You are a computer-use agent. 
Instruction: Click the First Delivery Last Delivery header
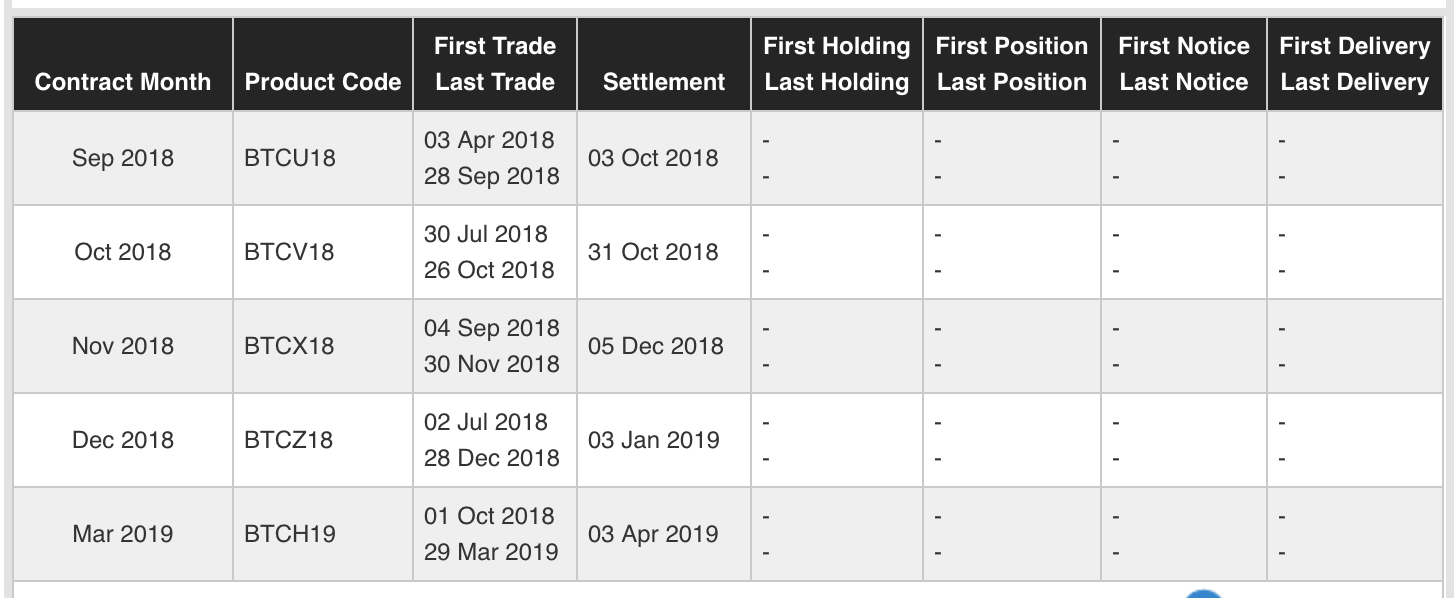[x=1355, y=64]
